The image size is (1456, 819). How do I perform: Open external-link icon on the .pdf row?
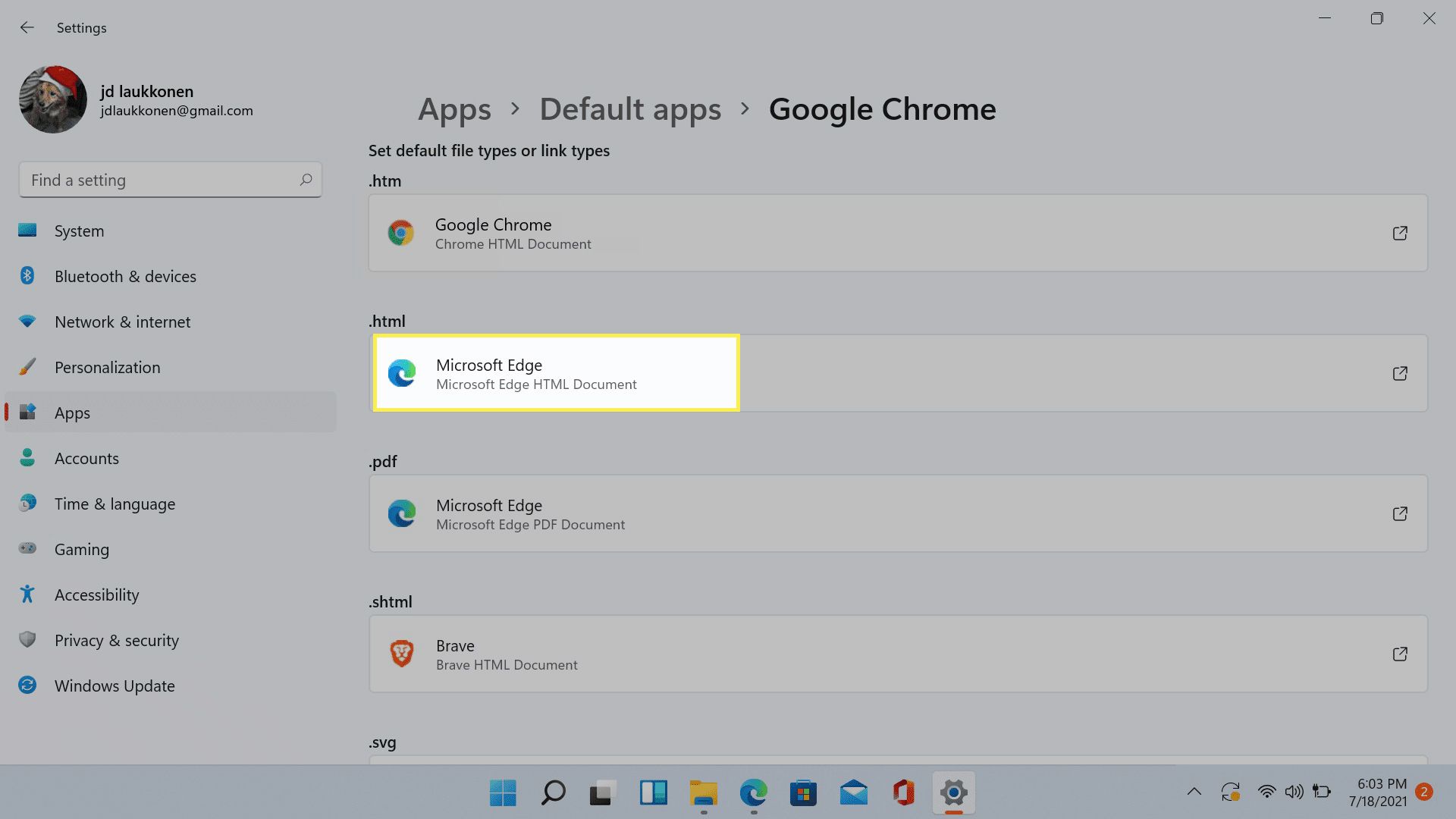pos(1400,513)
